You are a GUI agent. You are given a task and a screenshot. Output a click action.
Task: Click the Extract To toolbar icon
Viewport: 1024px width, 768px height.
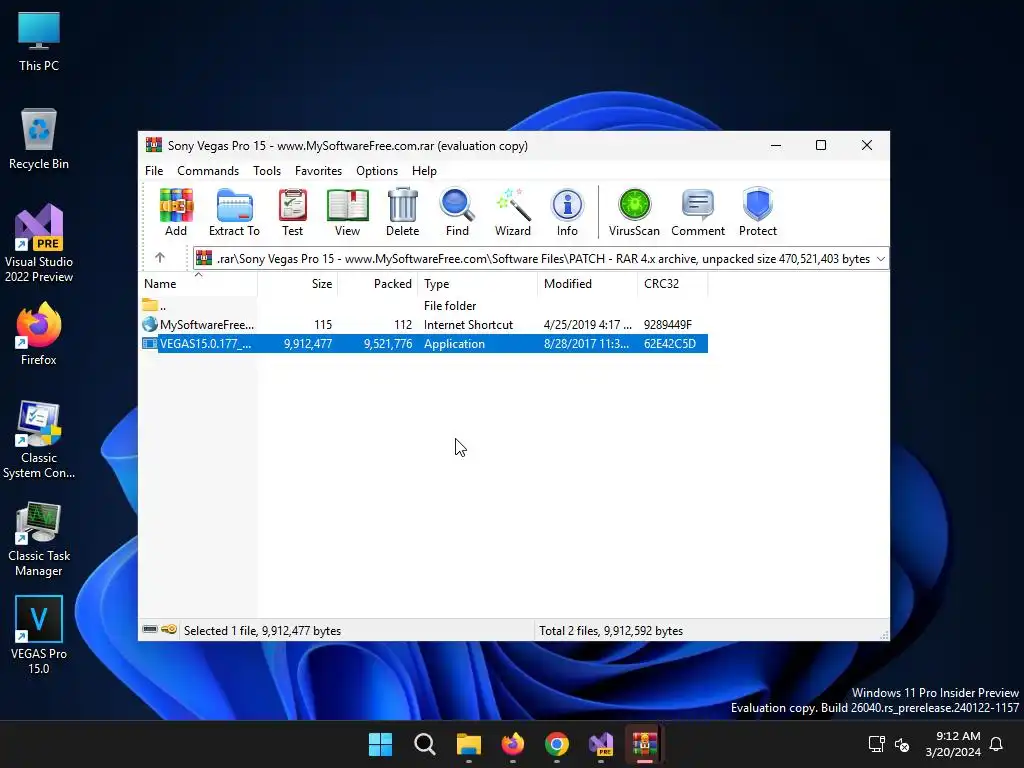click(234, 212)
